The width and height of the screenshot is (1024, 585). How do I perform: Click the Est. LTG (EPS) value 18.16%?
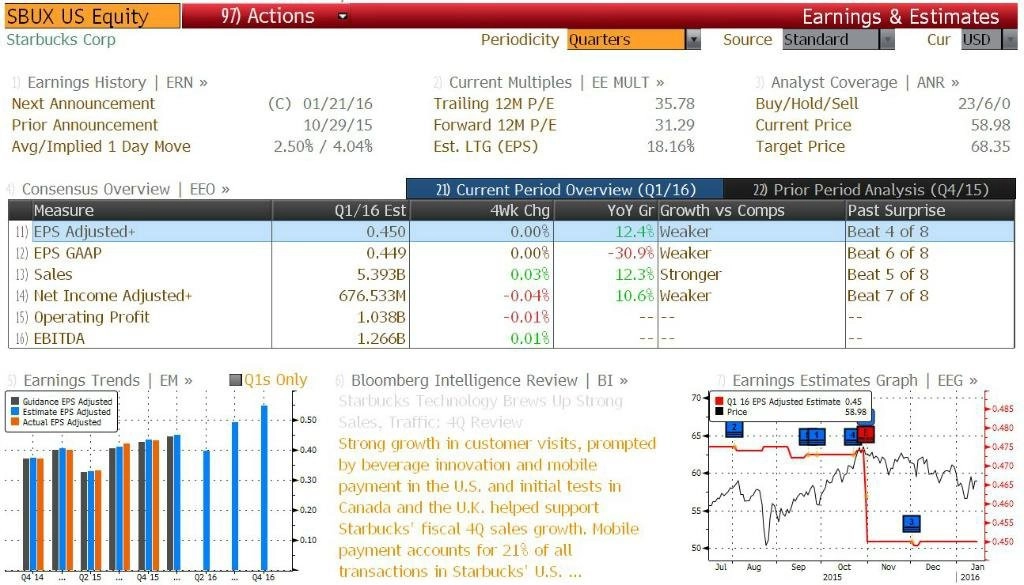point(671,147)
